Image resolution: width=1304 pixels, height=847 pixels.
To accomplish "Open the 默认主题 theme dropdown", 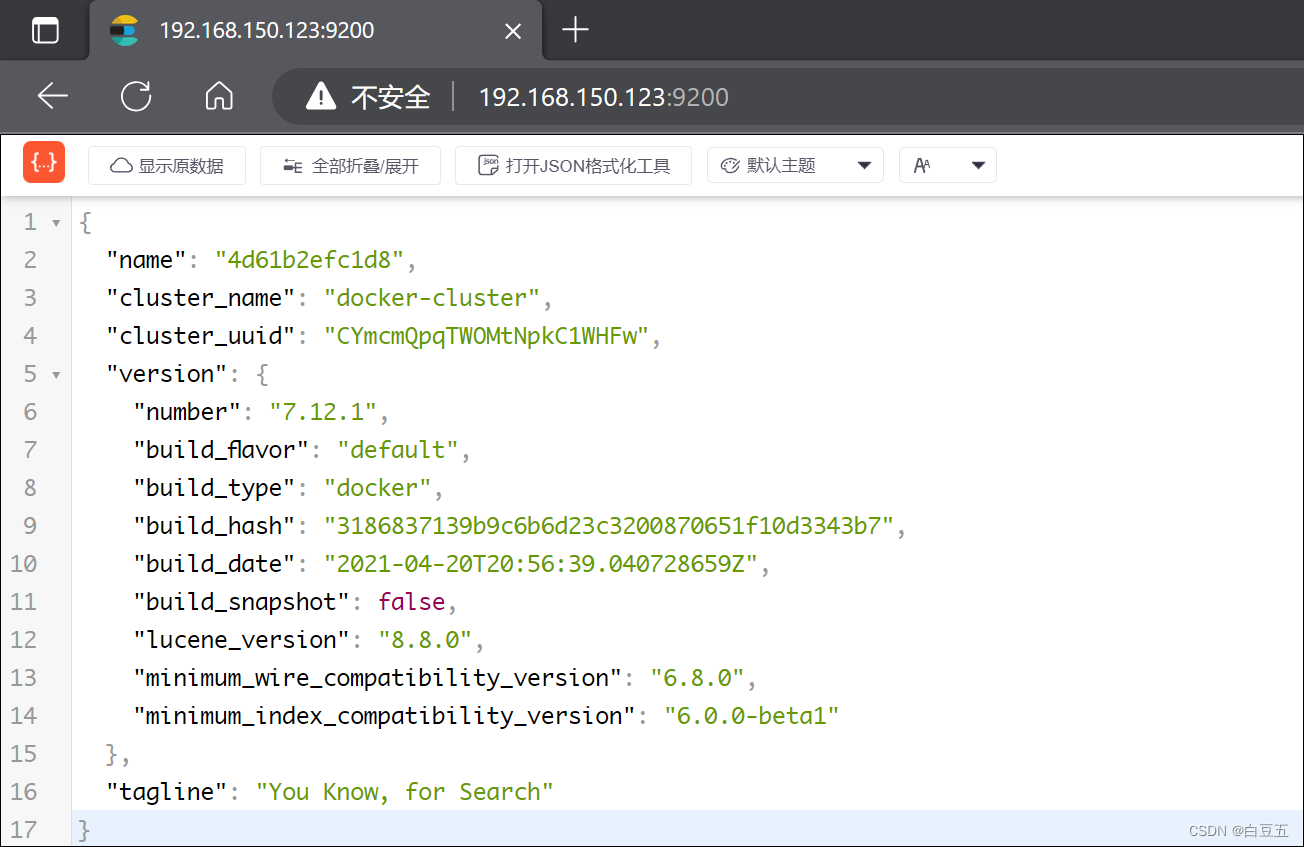I will click(x=795, y=166).
